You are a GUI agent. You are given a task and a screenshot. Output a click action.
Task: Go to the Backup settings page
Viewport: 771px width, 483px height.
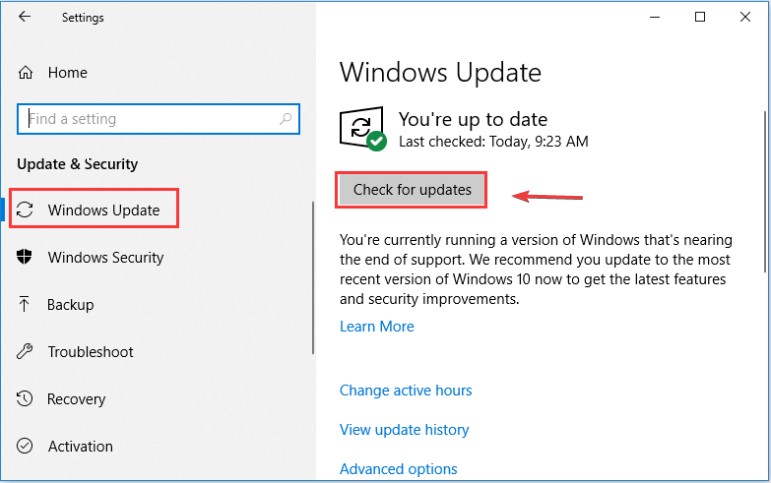[70, 305]
